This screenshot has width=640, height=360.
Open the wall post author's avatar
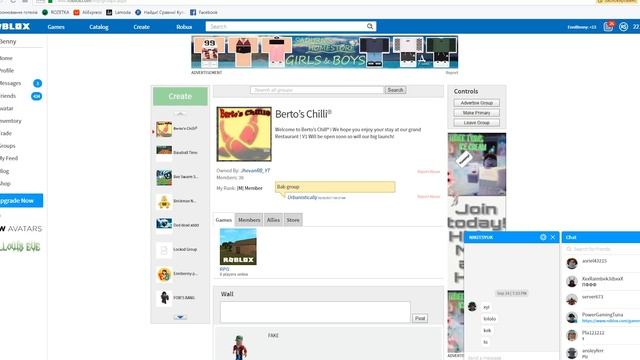240,347
